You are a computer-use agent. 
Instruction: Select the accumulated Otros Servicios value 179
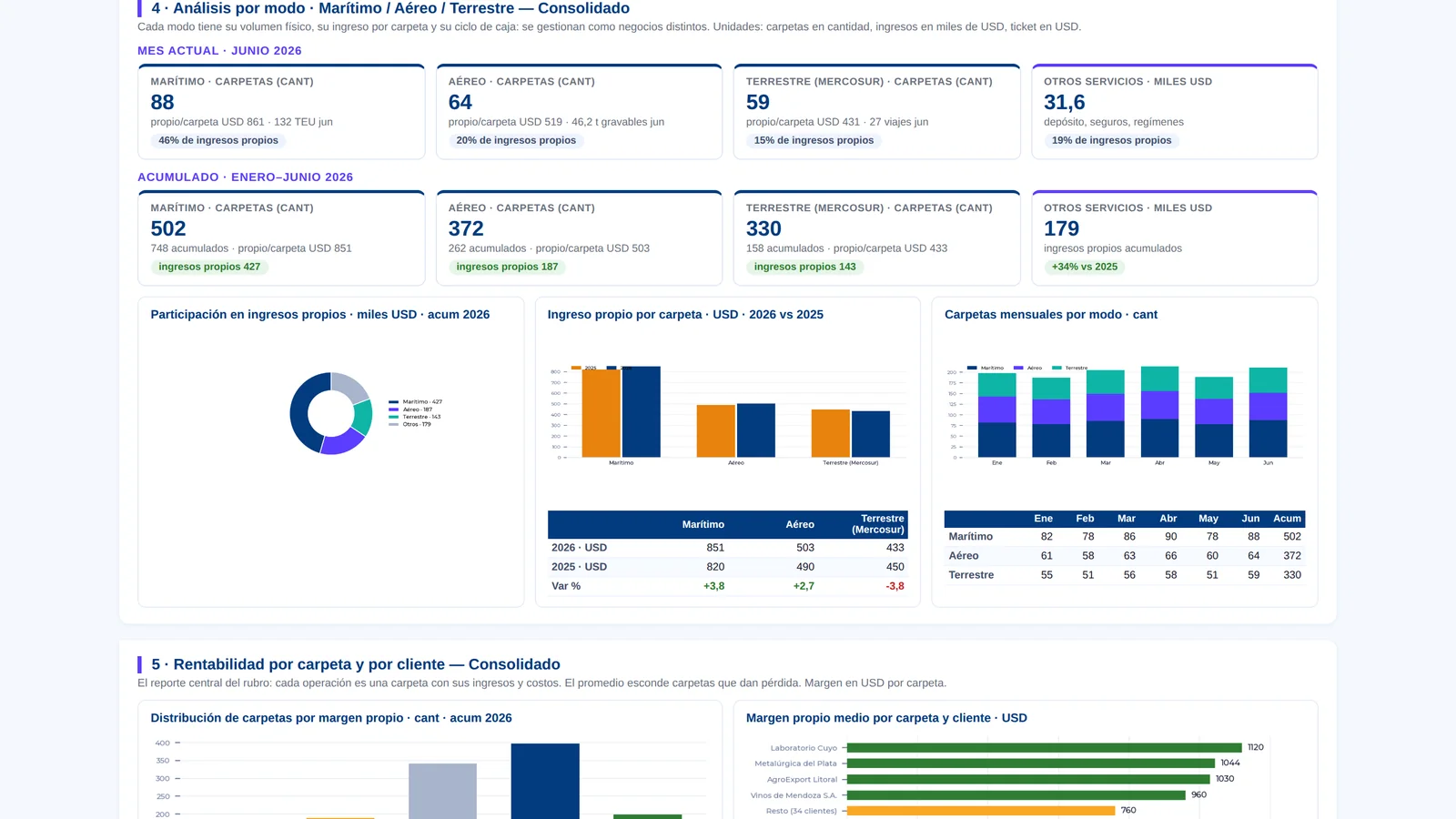(x=1061, y=228)
